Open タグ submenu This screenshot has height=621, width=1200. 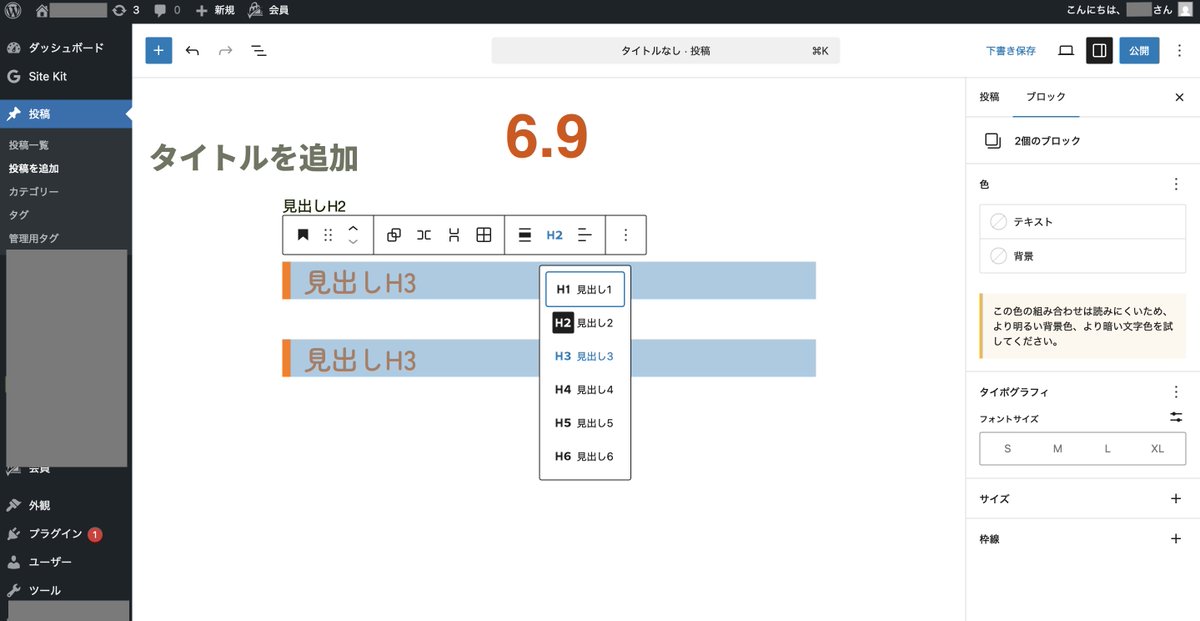tap(18, 214)
